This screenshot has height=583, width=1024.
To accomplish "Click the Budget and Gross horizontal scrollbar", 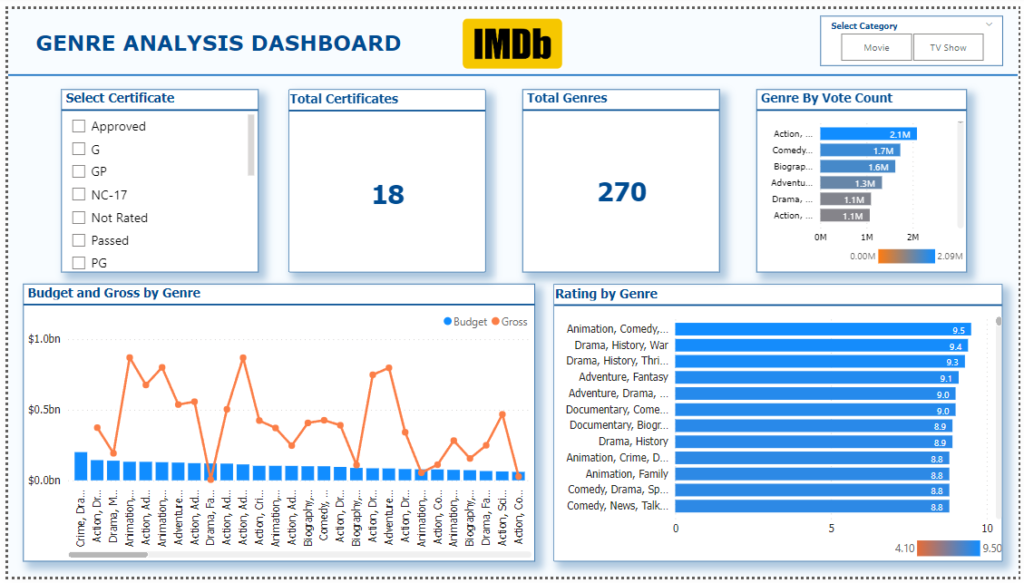I will coord(108,555).
